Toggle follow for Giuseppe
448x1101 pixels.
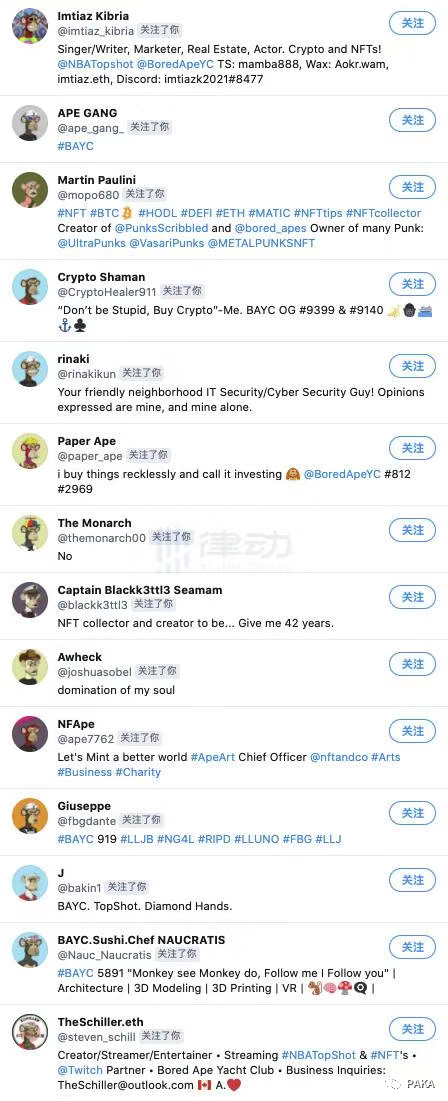click(x=412, y=813)
